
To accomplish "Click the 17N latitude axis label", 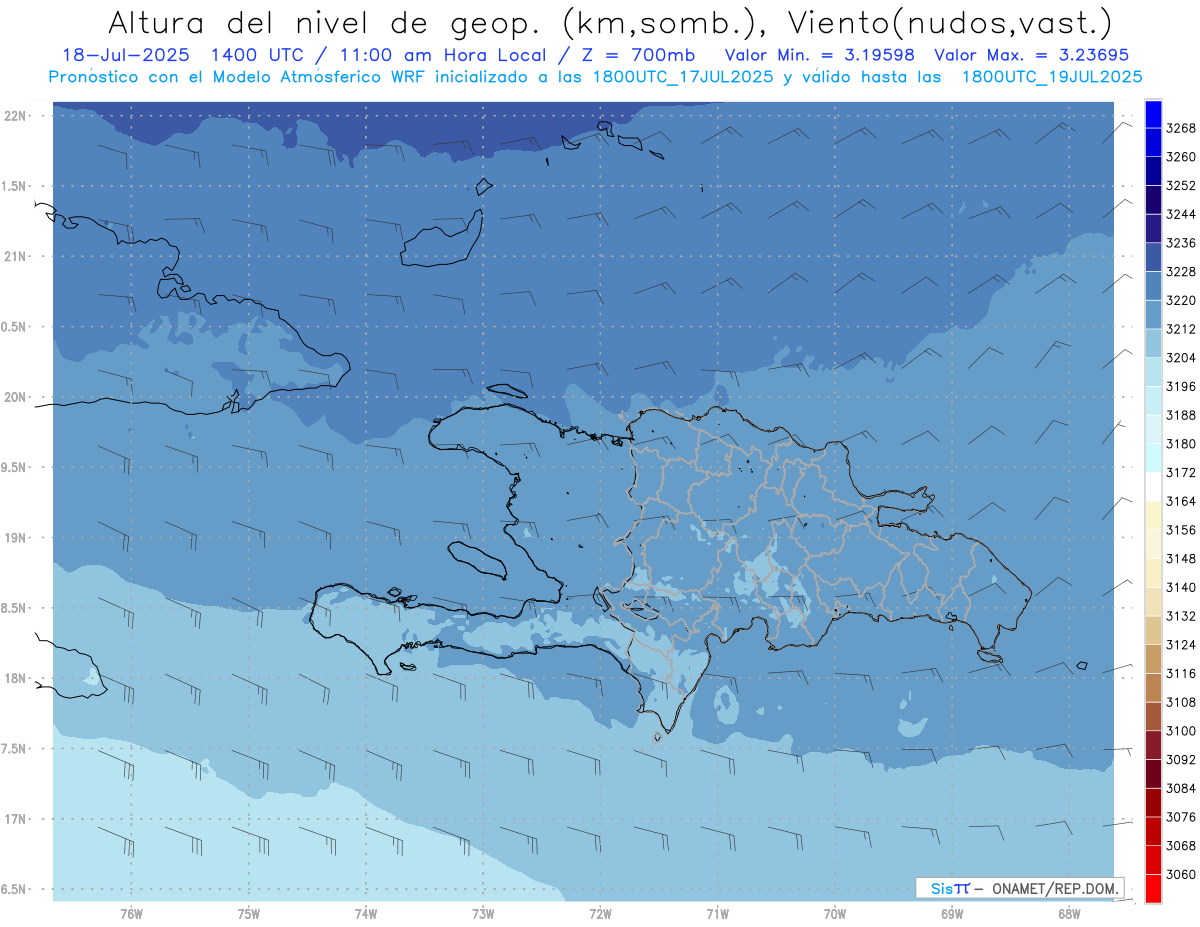I will click(x=14, y=819).
